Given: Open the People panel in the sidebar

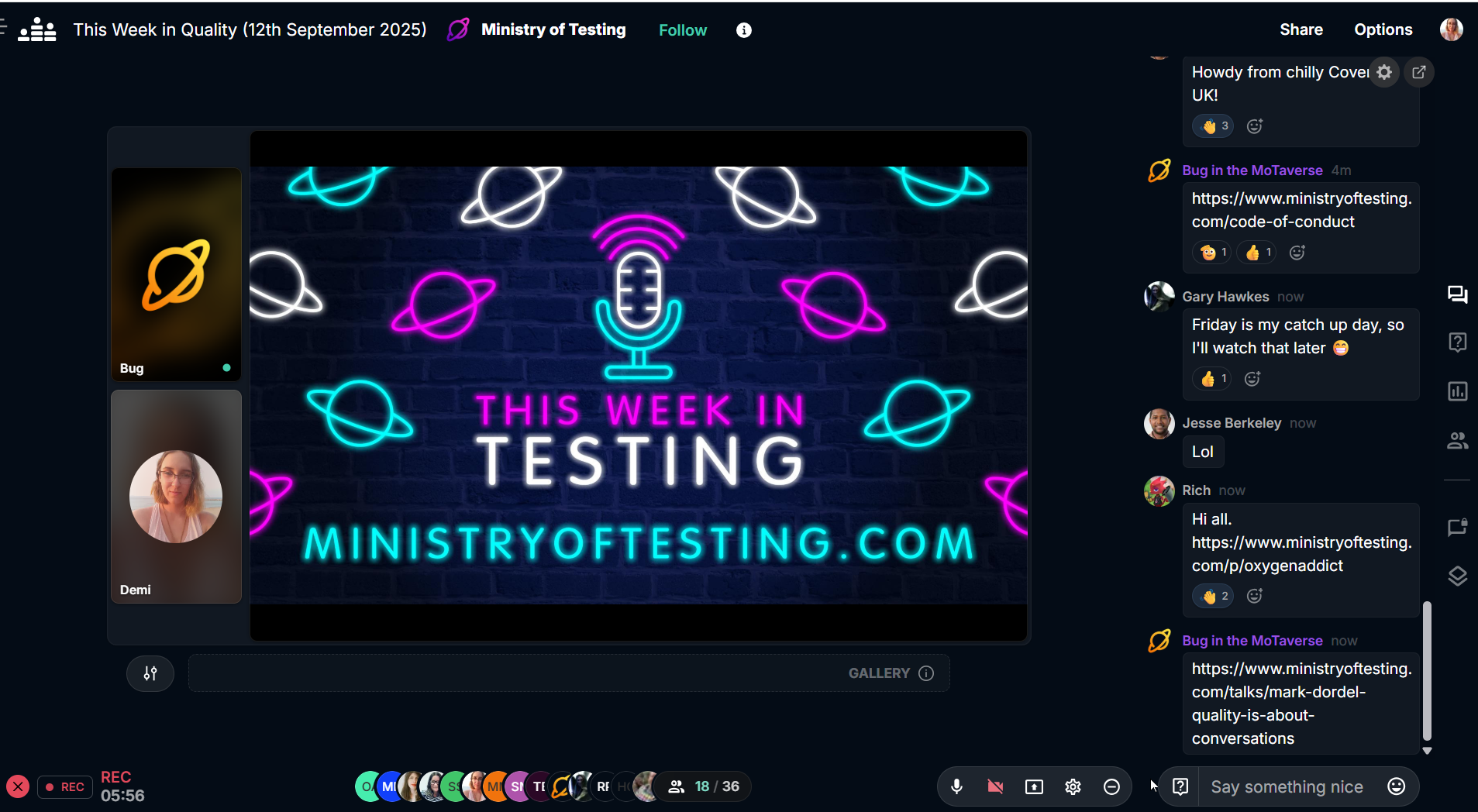Looking at the screenshot, I should coord(1457,440).
